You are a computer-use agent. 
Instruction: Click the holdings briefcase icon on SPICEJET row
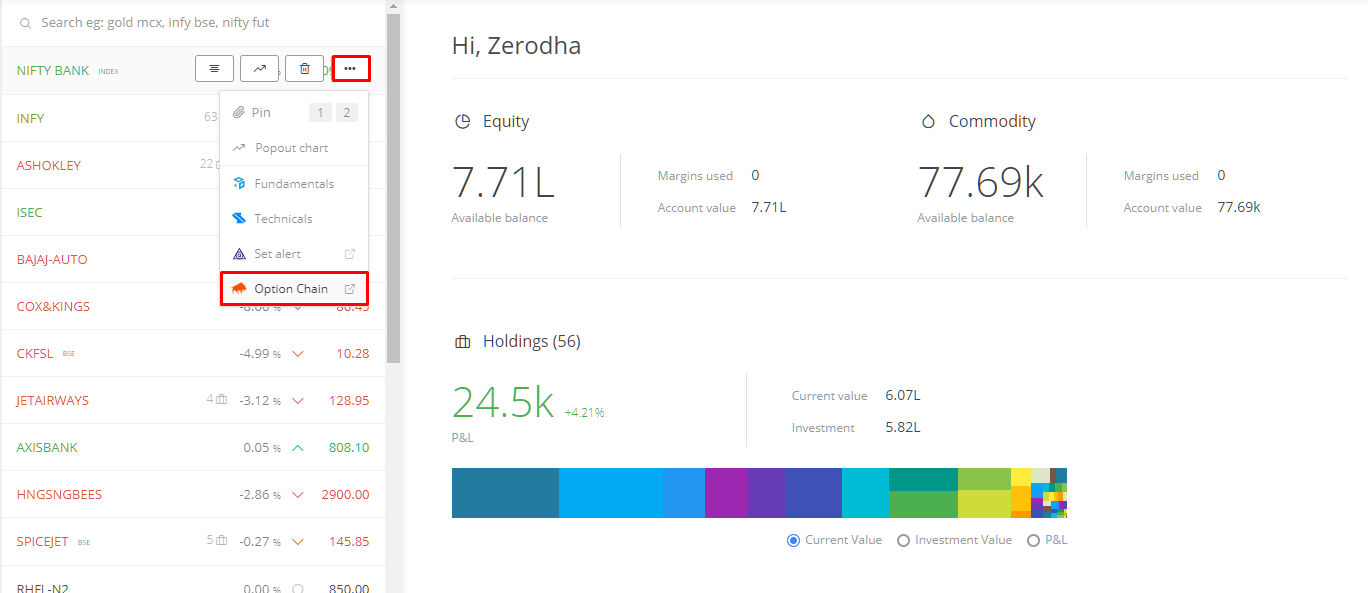pos(222,541)
